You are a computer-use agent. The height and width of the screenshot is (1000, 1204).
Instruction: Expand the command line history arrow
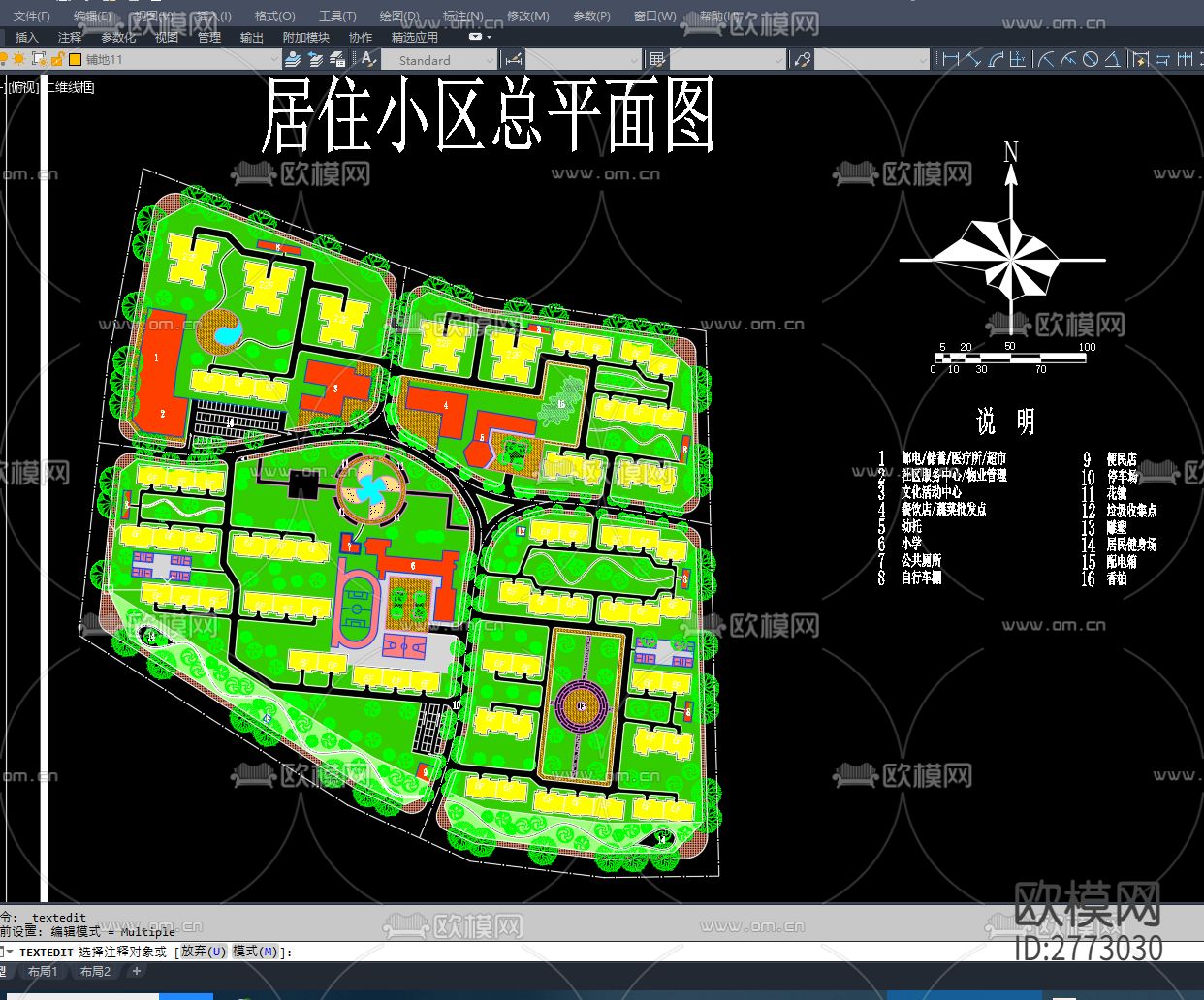7,952
